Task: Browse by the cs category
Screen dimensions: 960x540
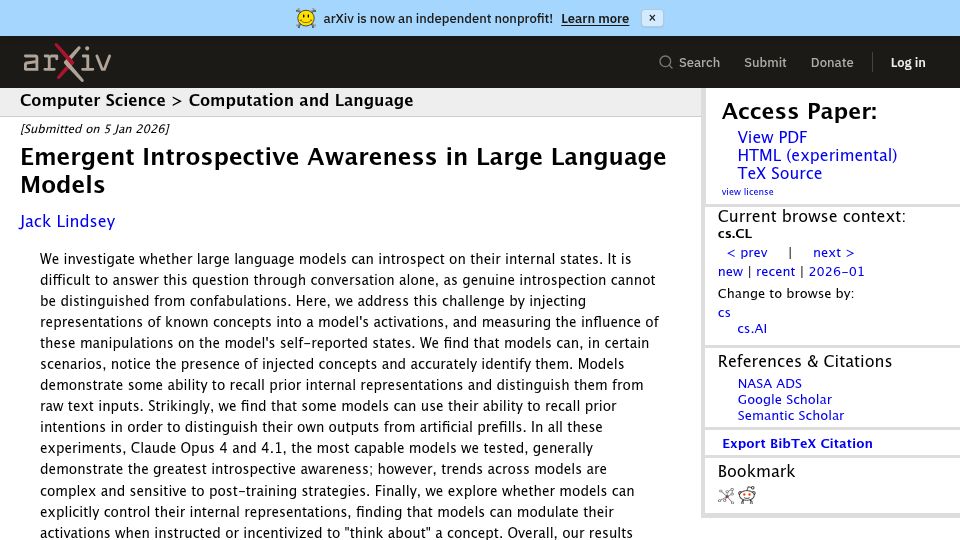Action: click(x=724, y=313)
